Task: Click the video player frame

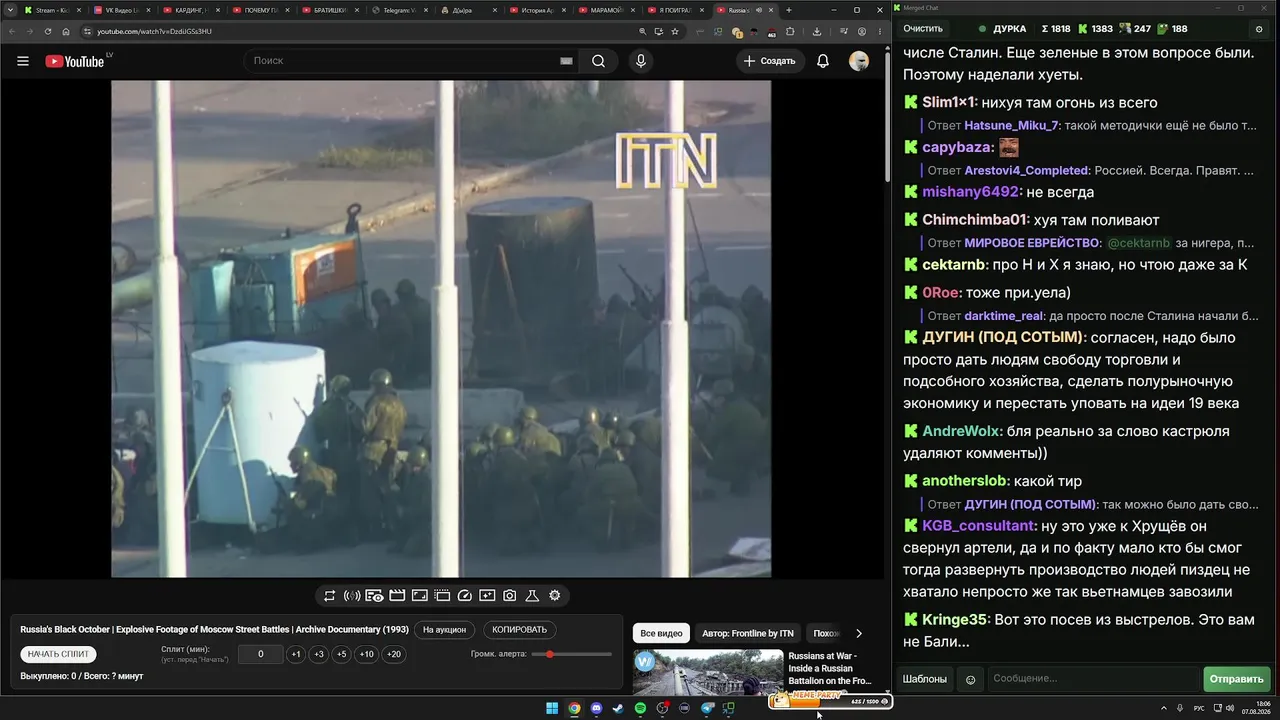Action: [441, 329]
